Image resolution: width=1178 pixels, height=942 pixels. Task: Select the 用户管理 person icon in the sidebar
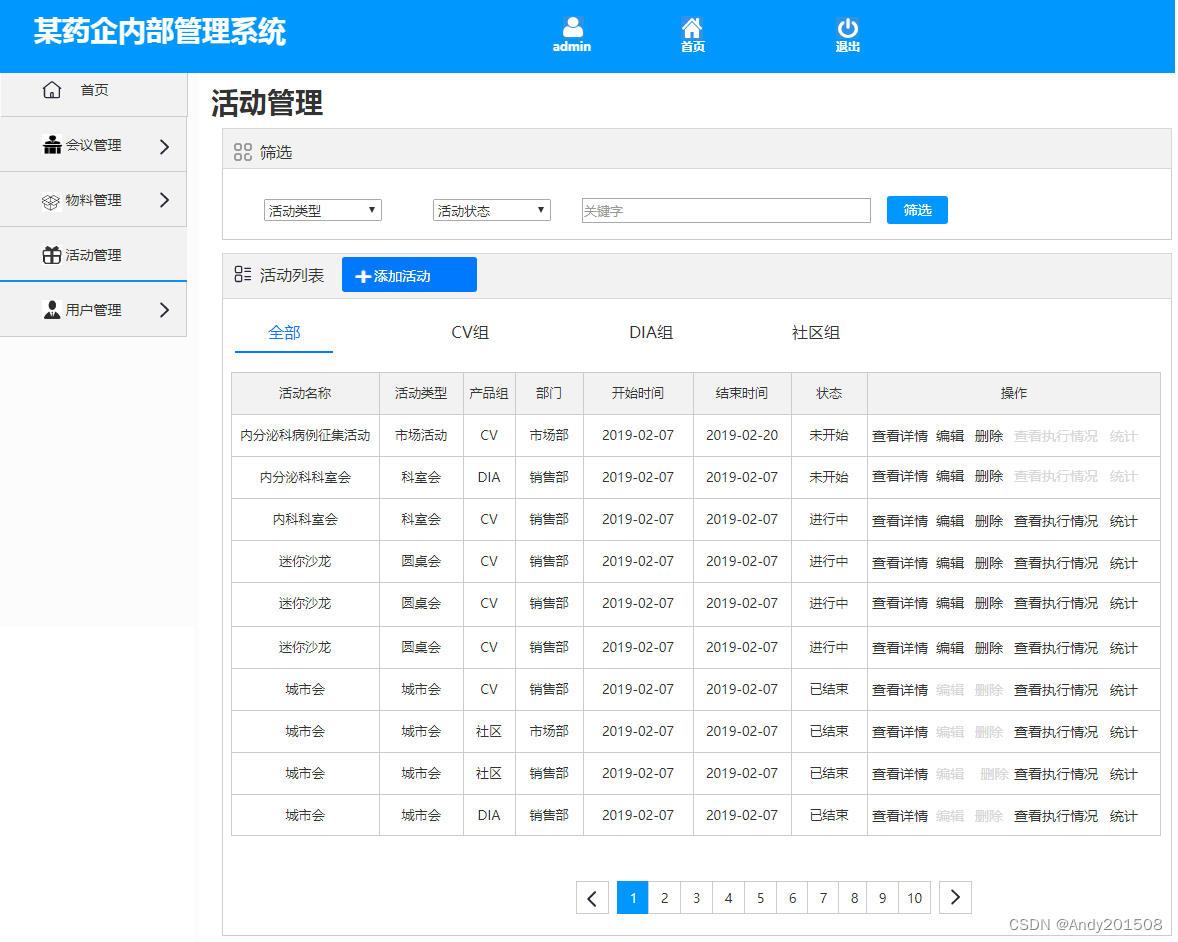point(50,309)
